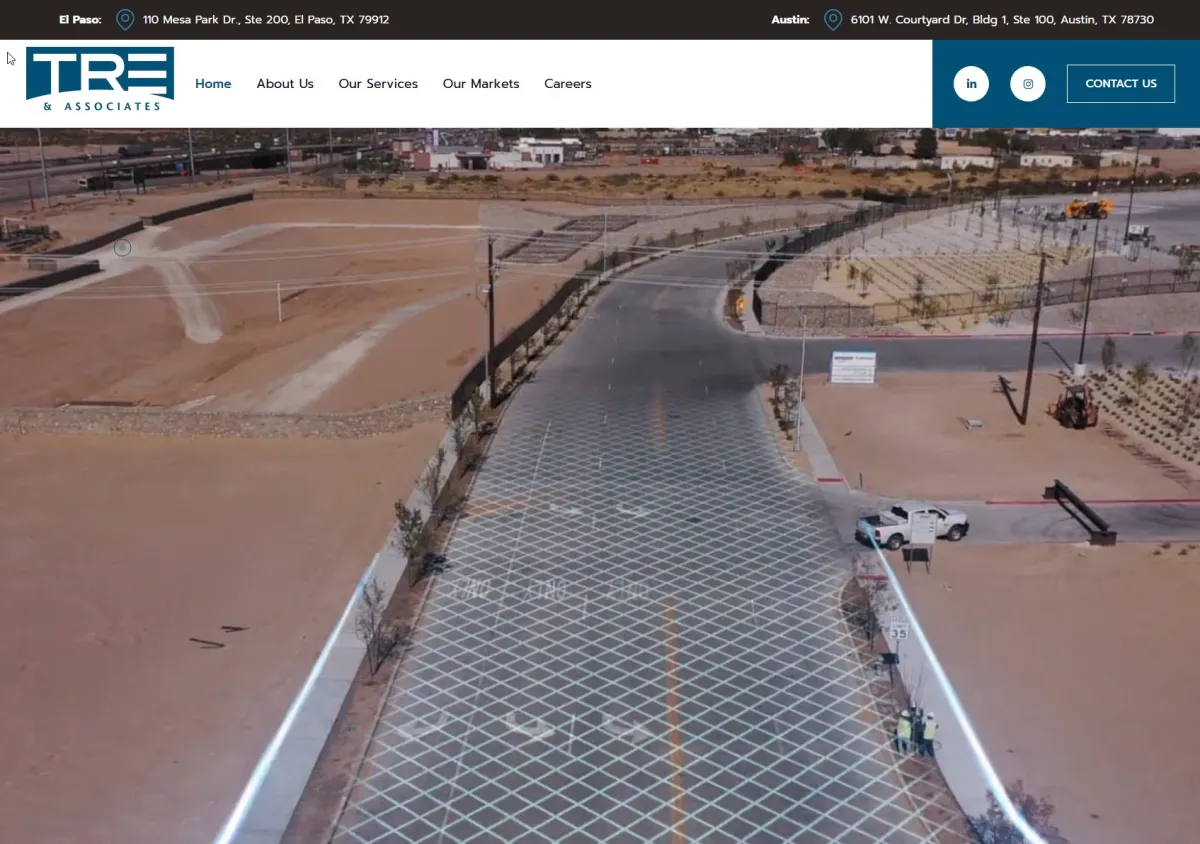Screen dimensions: 1200x844
Task: Click the white project sign by the road
Action: pos(853,367)
